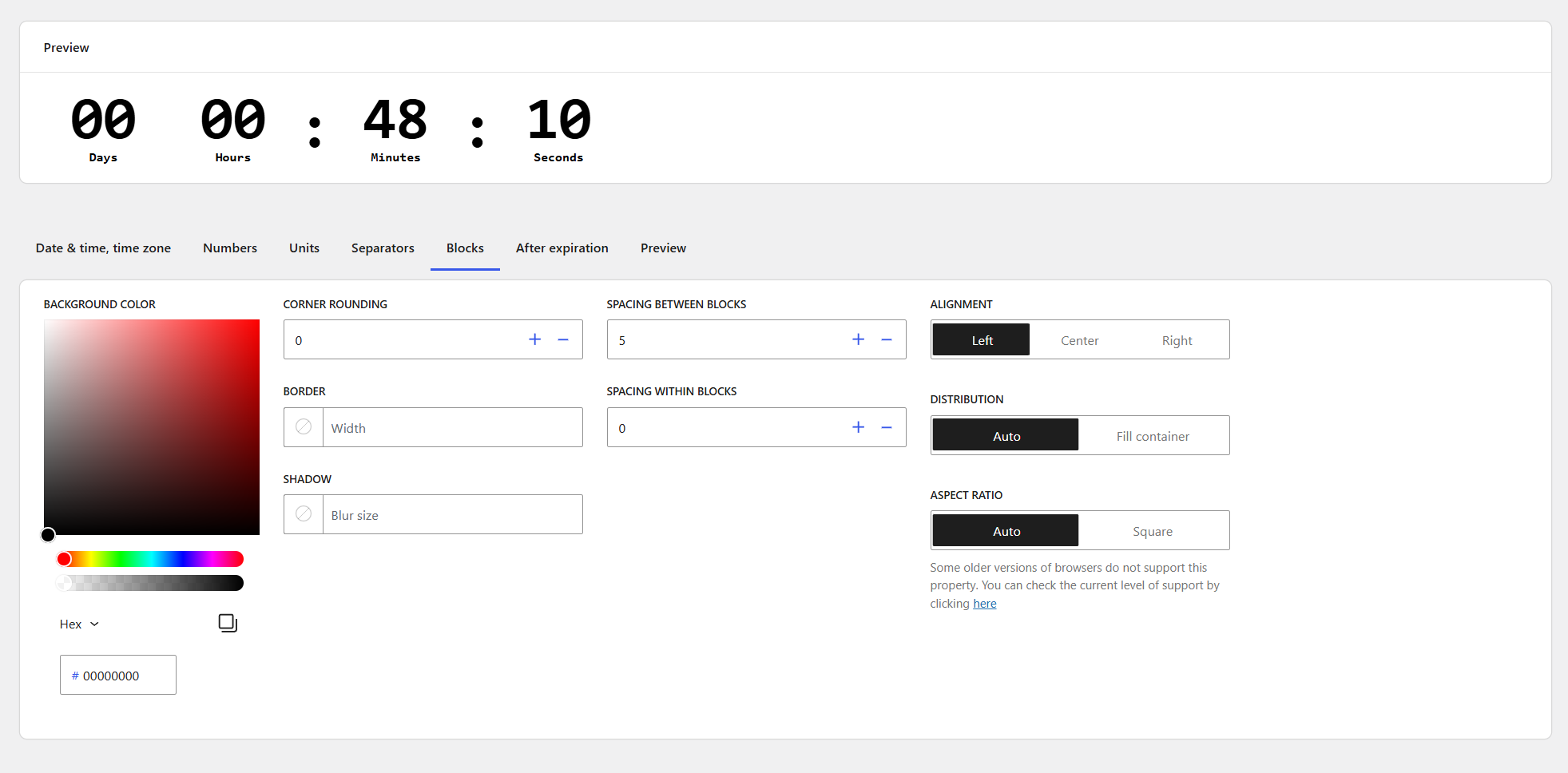Set aspect ratio to Auto
This screenshot has height=773, width=1568.
coord(1006,530)
